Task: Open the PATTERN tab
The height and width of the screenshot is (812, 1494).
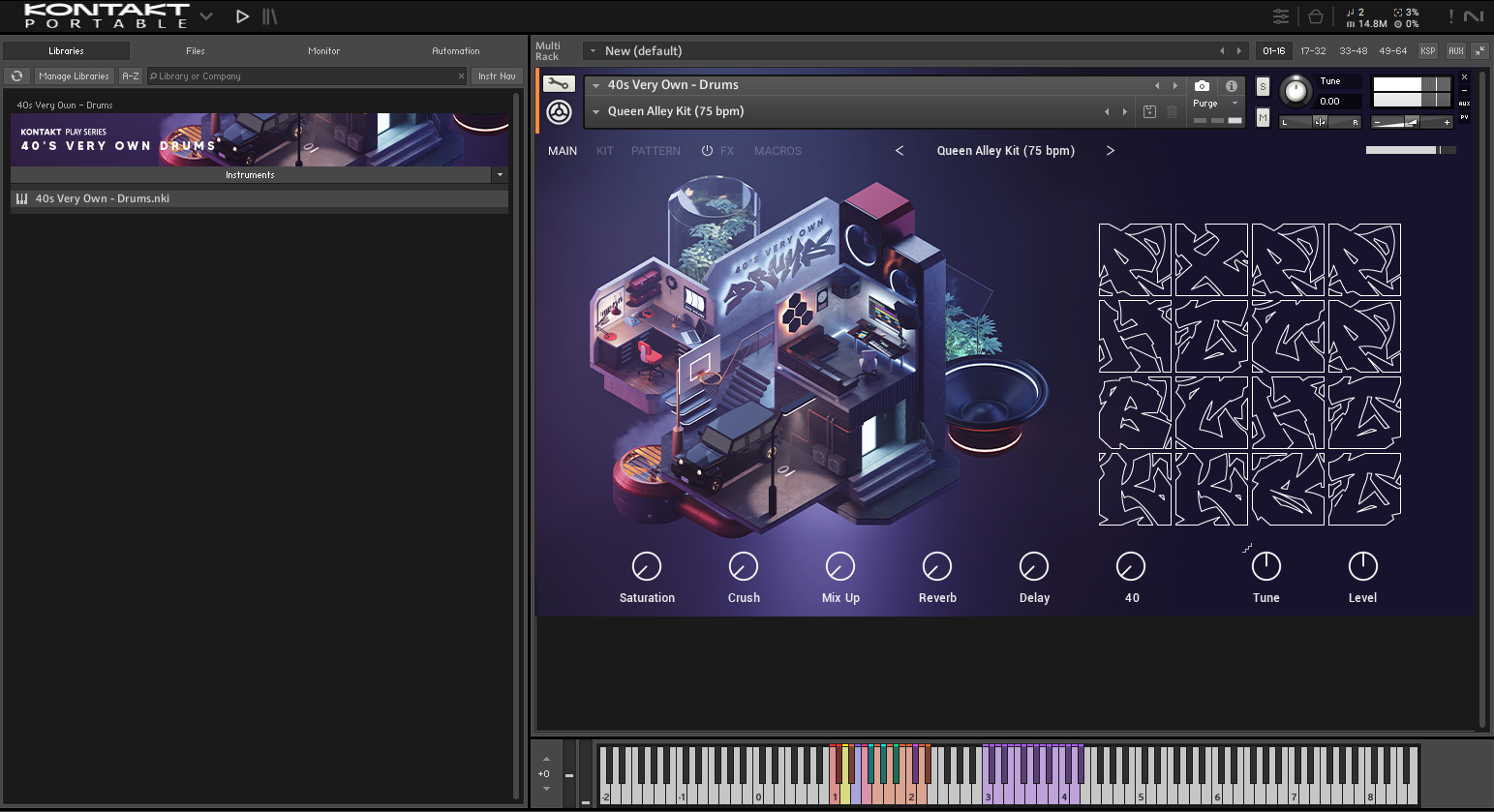Action: coord(656,151)
